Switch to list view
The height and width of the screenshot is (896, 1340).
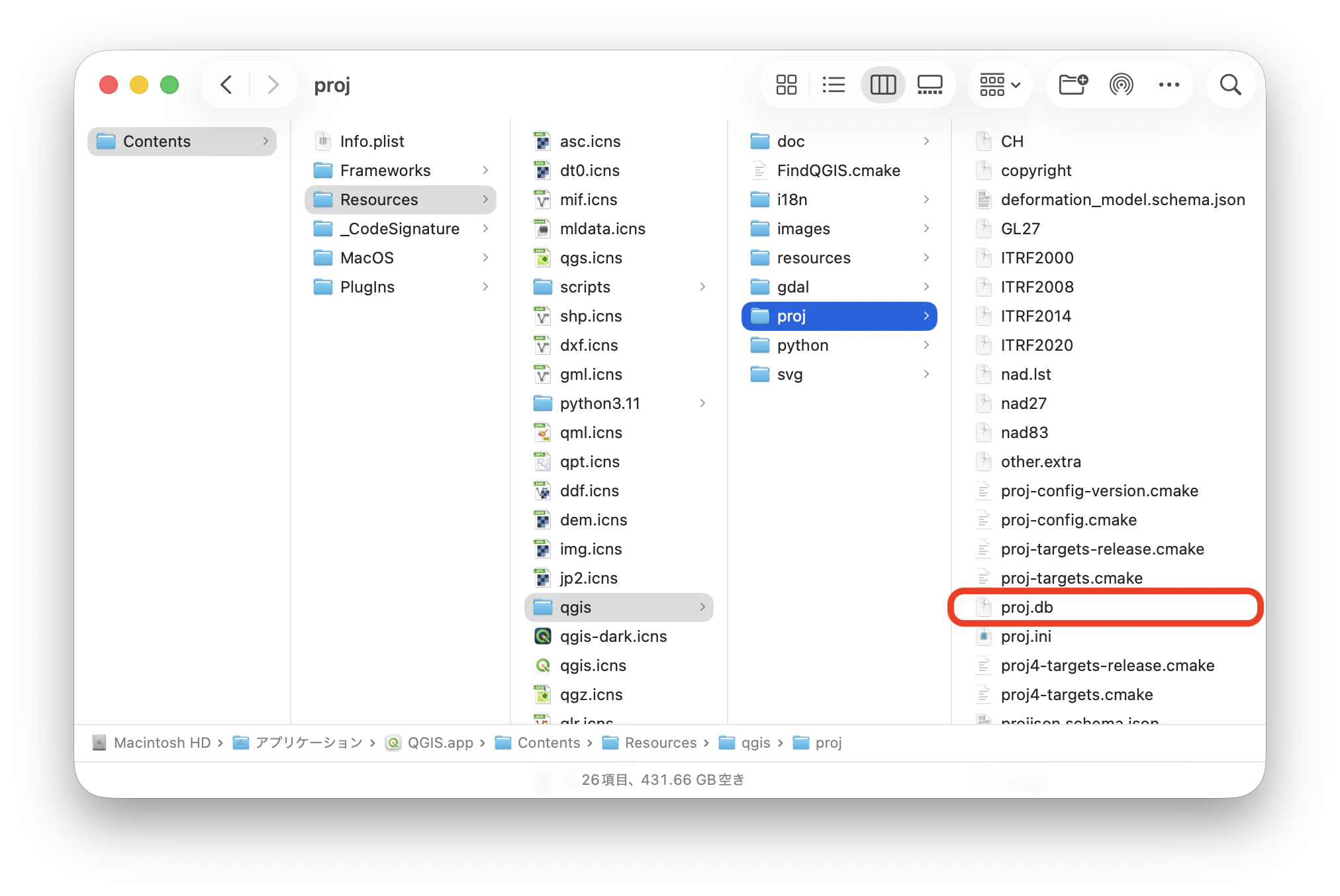(834, 85)
